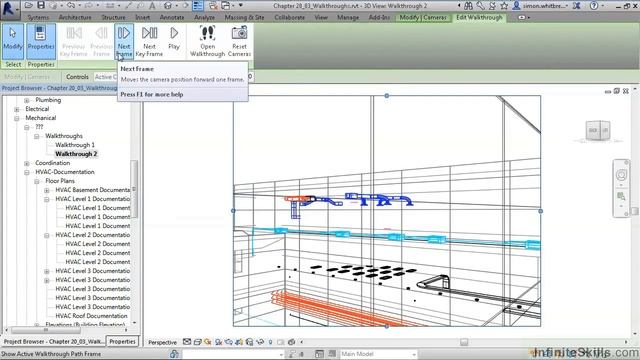
Task: Collapse the Mechanical tree node
Action: pos(17,118)
